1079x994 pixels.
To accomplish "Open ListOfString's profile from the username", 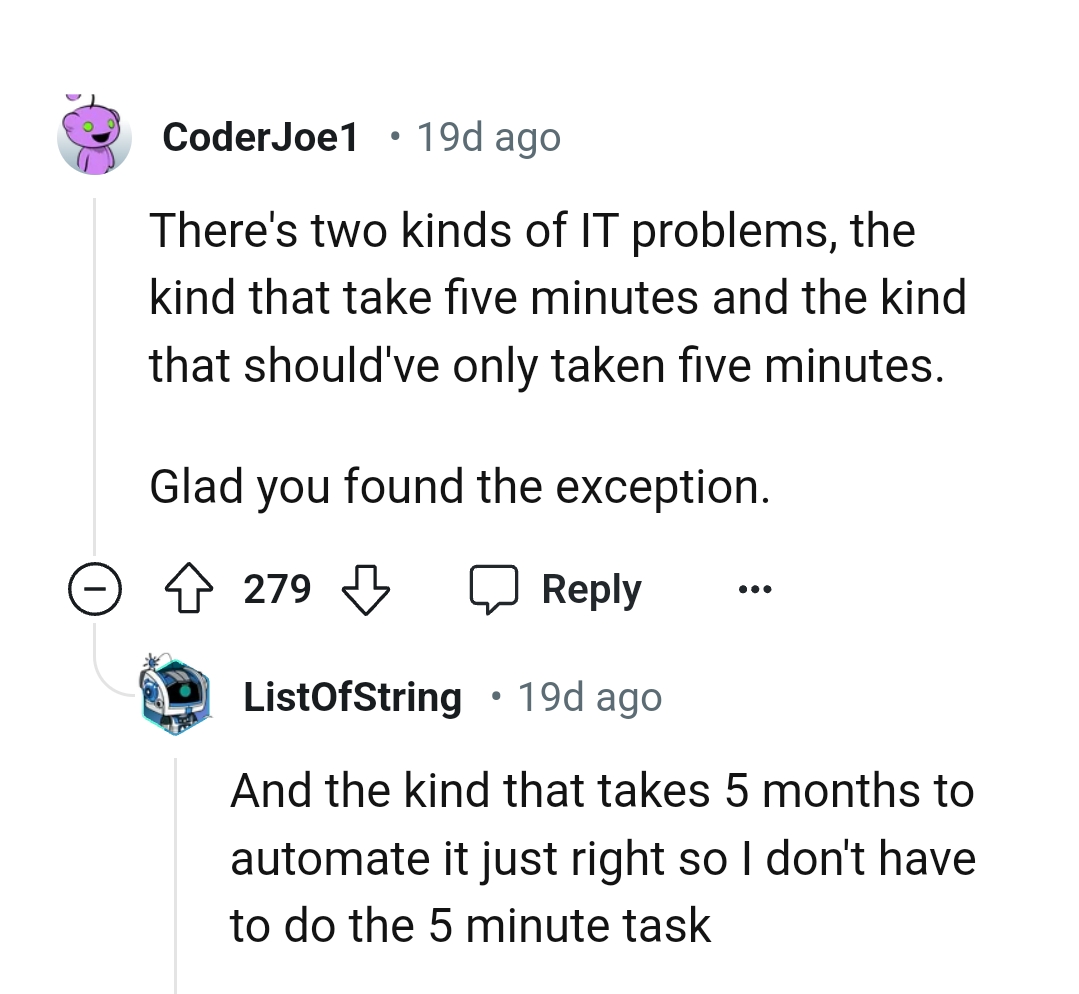I will (x=352, y=697).
